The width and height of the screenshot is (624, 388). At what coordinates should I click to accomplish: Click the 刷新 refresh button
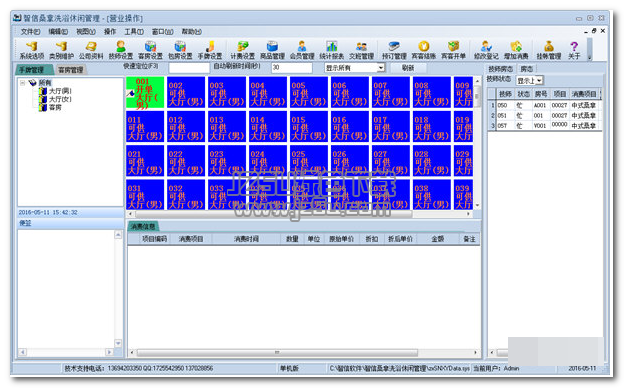pos(408,68)
